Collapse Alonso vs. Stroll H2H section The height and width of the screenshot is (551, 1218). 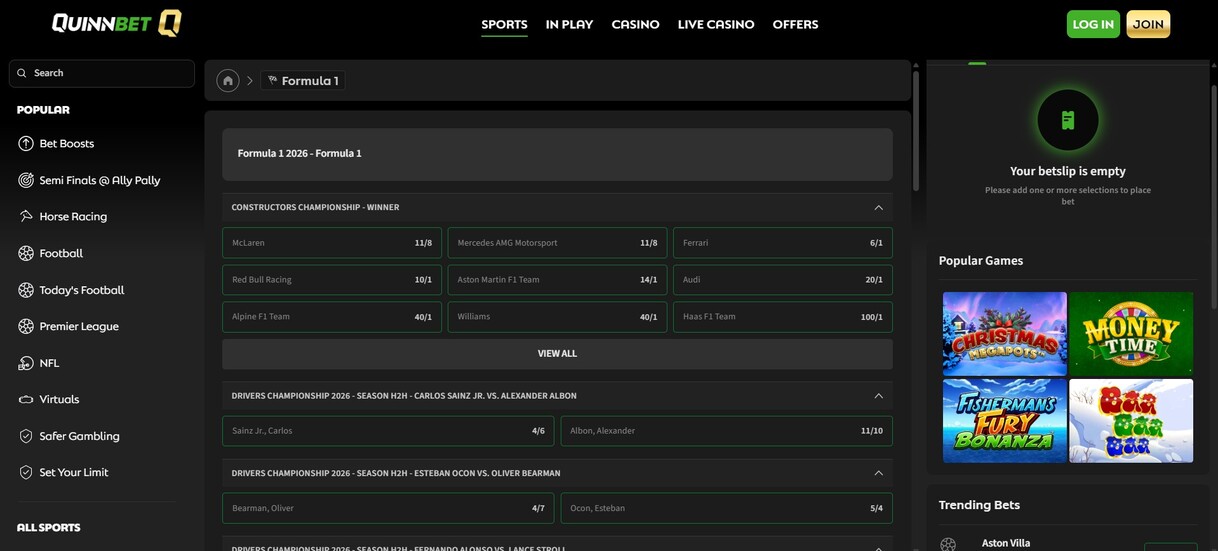coord(879,548)
